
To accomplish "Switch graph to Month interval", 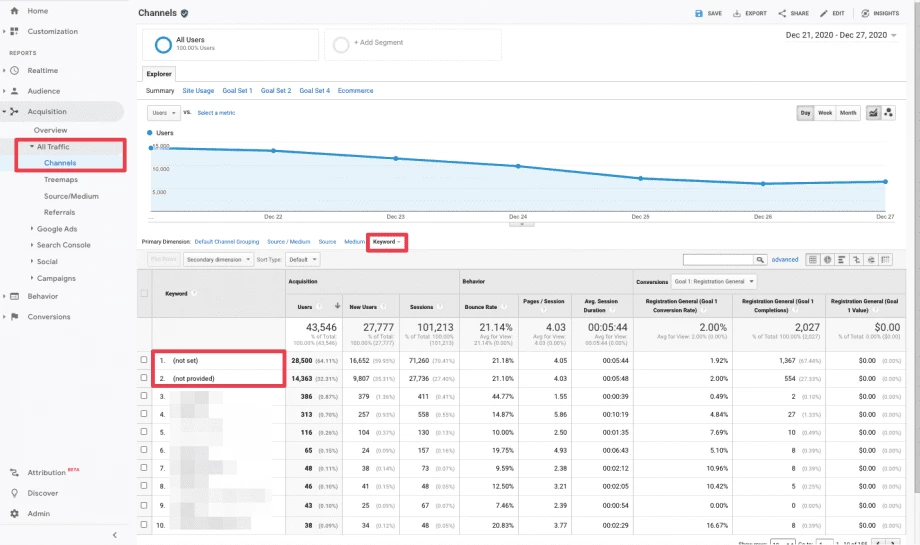I will (x=848, y=113).
